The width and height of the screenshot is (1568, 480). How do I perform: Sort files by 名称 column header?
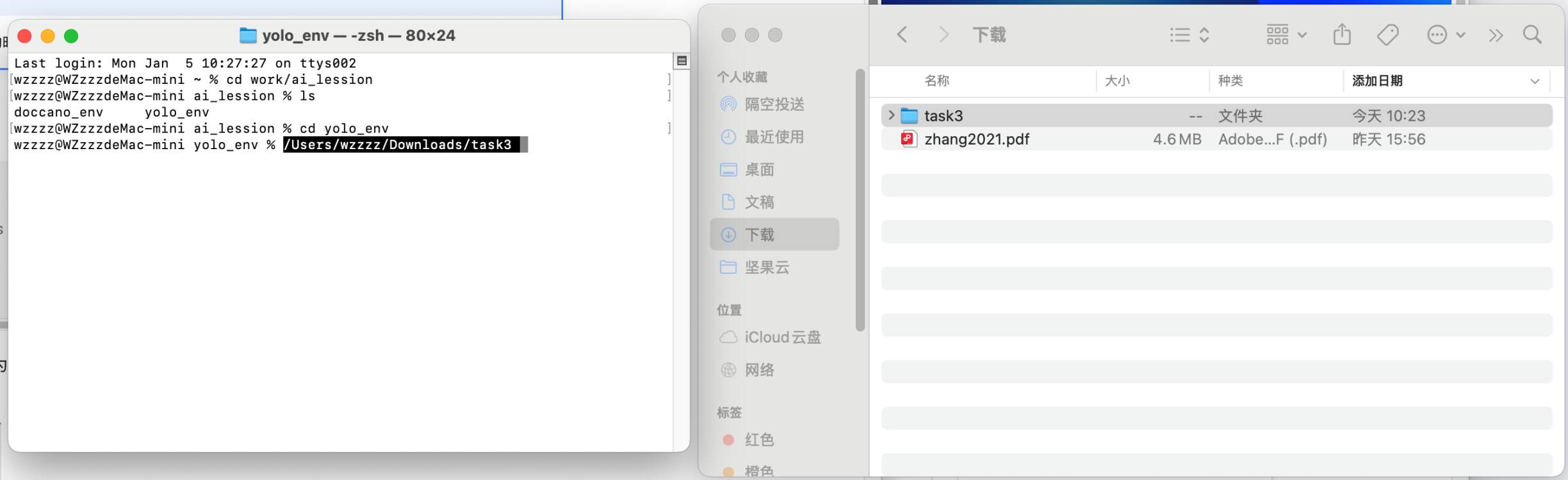tap(936, 81)
